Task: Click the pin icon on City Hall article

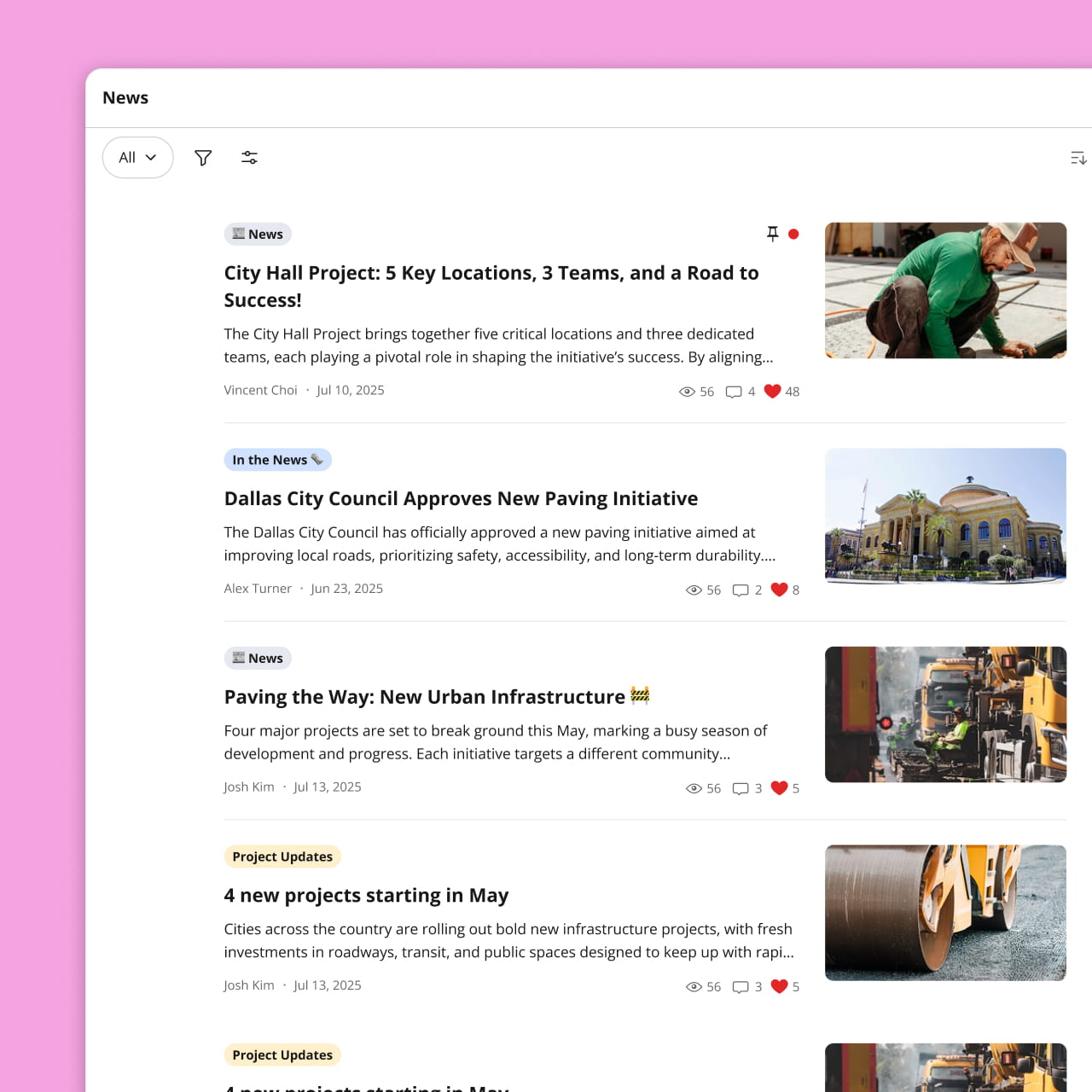Action: click(x=772, y=233)
